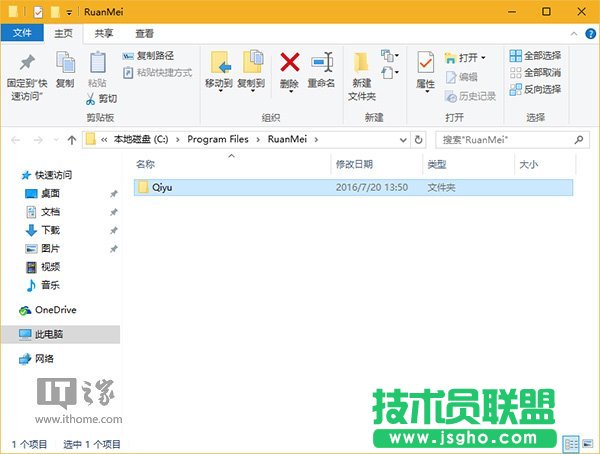Switch to the View (查看) tab
This screenshot has width=600, height=454.
144,34
